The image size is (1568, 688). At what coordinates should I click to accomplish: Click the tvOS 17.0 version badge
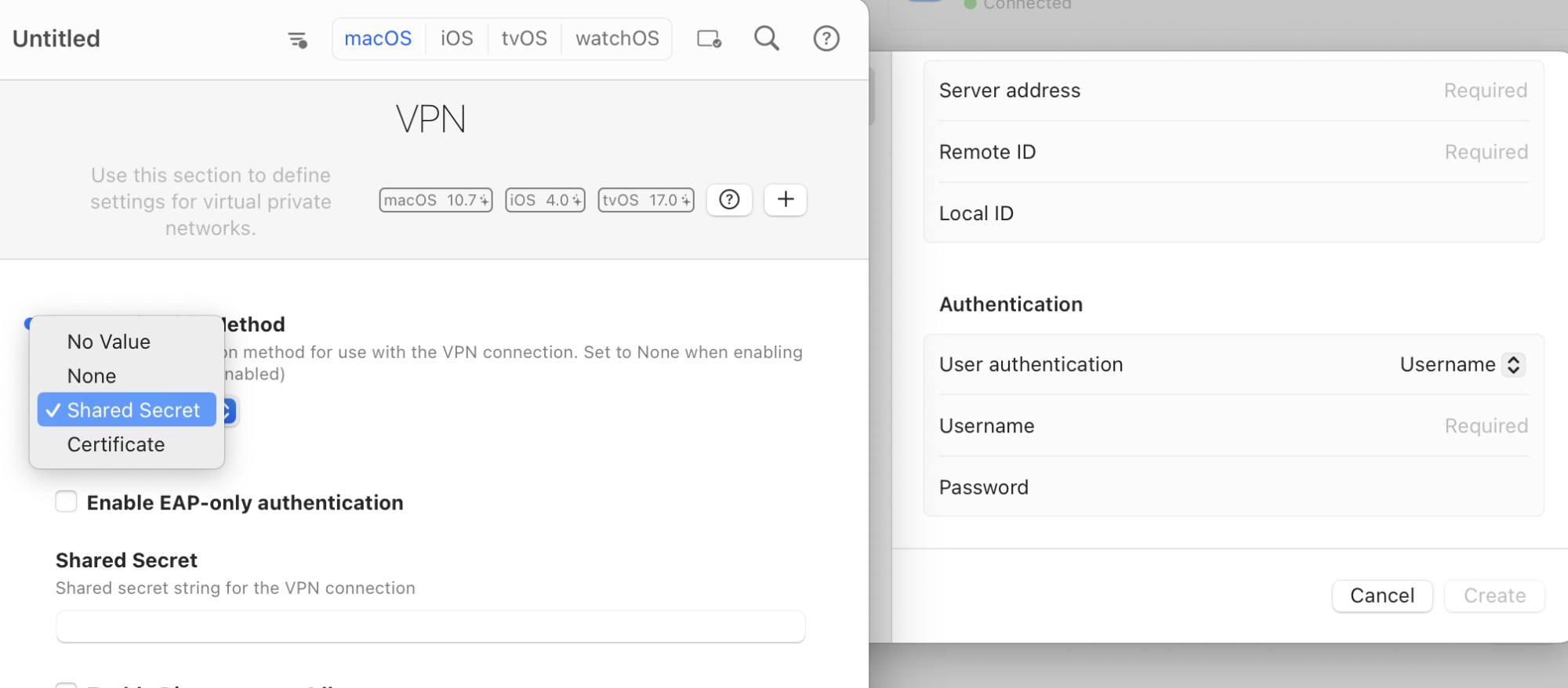tap(645, 201)
